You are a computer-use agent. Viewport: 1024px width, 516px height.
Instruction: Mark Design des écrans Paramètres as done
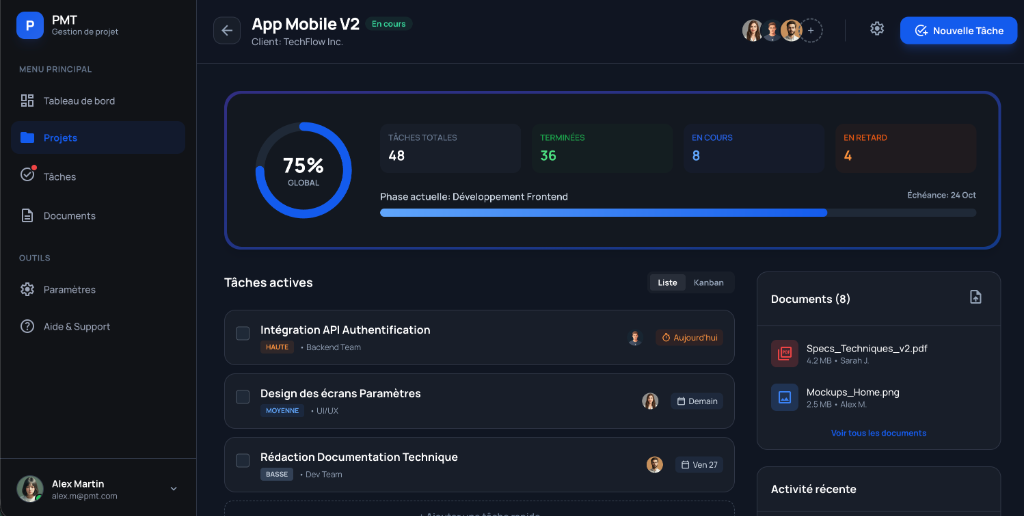pyautogui.click(x=243, y=397)
